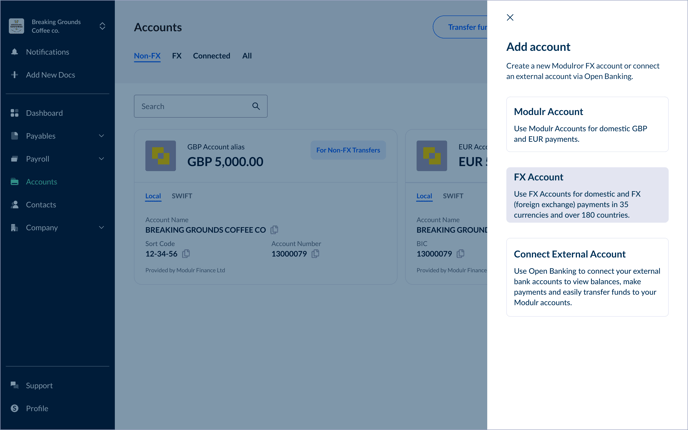Switch to the All accounts tab

[247, 56]
